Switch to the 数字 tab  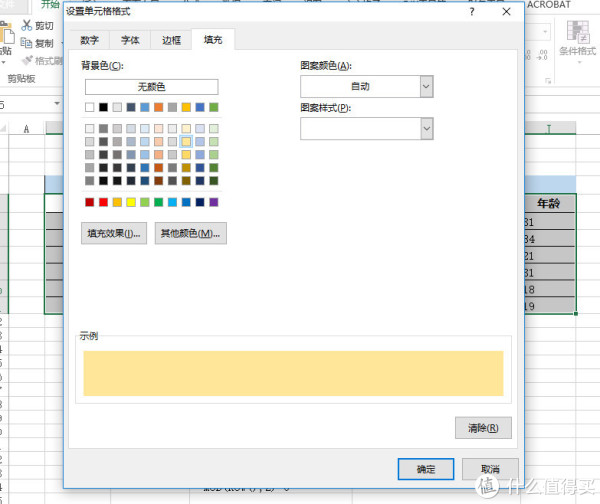coord(90,41)
